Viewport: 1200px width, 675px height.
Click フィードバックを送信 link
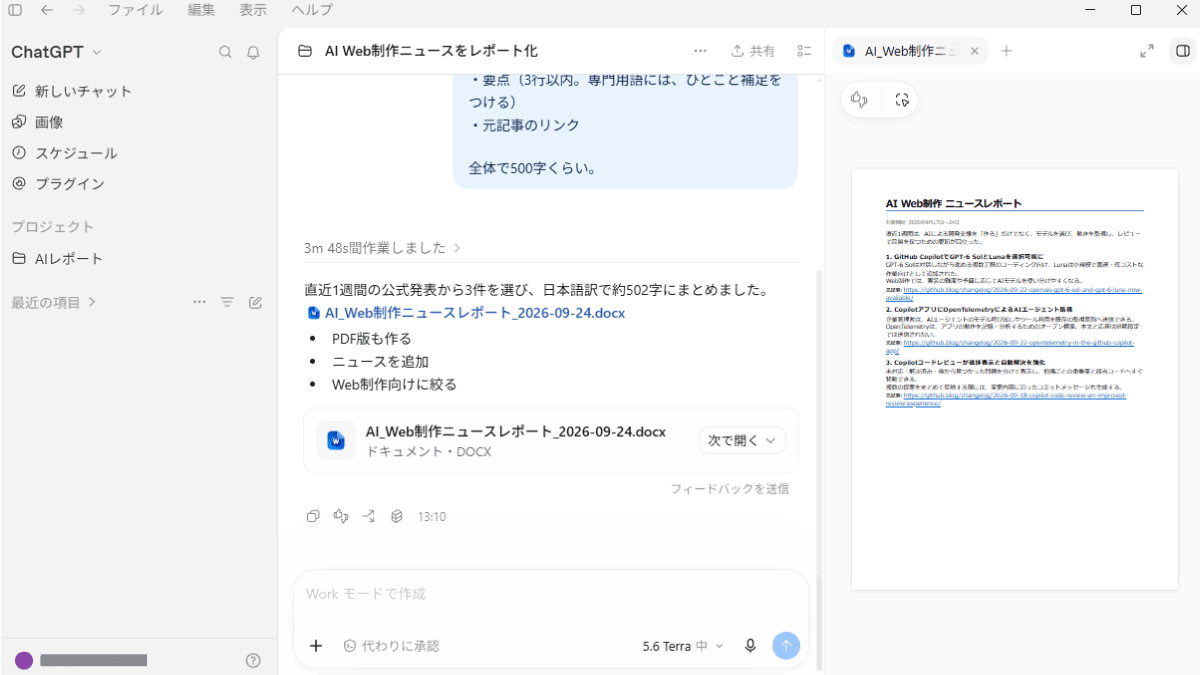tap(729, 489)
